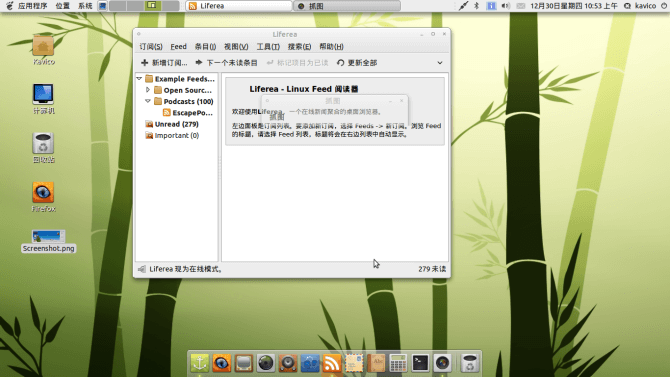Screen dimensions: 670x377
Task: Click the calculator icon in dock
Action: (x=398, y=363)
